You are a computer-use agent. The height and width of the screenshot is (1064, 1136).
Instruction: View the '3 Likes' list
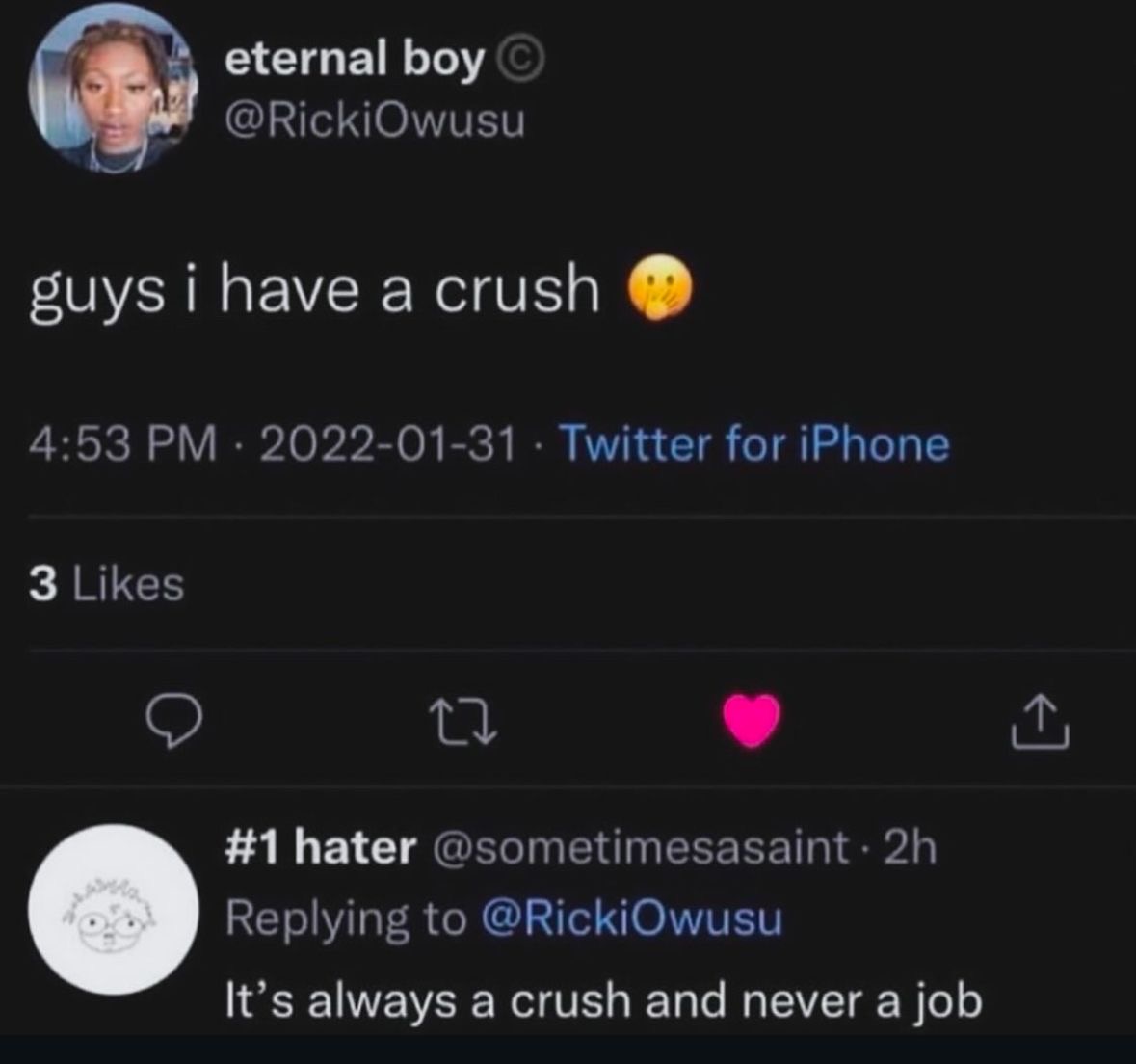coord(106,584)
